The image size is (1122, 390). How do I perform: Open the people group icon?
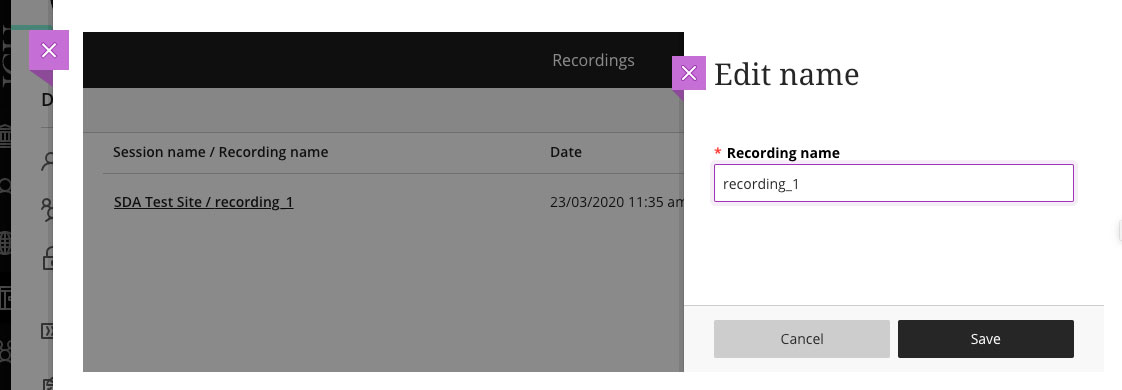coord(48,210)
